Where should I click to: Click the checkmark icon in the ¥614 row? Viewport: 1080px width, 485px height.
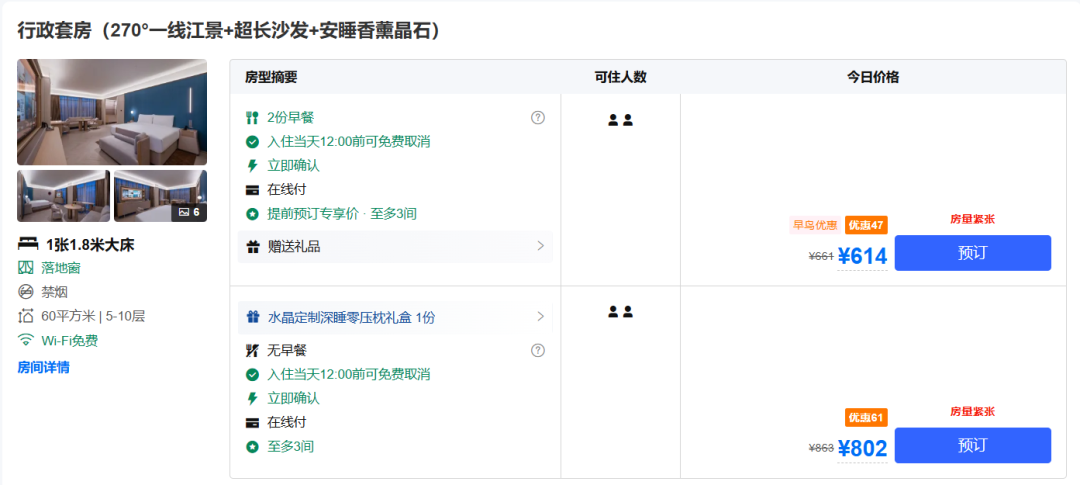coord(252,142)
